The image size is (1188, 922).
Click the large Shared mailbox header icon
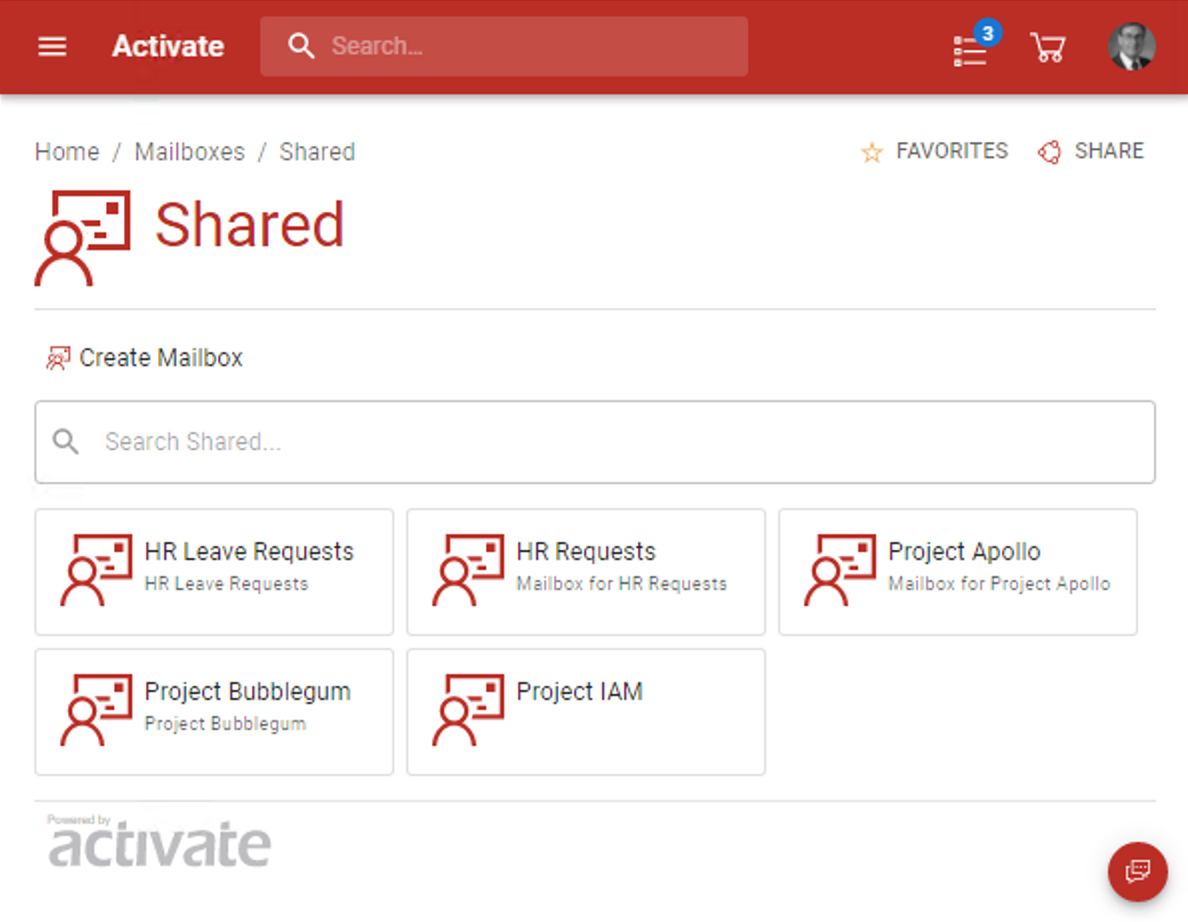coord(83,238)
